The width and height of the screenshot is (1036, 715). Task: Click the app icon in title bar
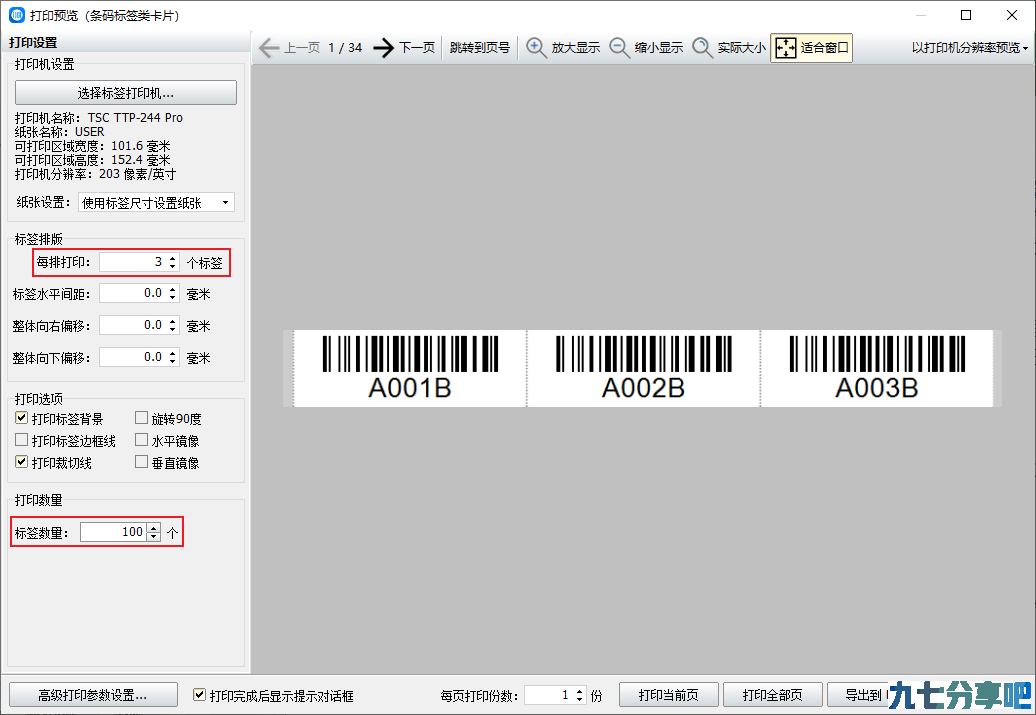point(17,15)
